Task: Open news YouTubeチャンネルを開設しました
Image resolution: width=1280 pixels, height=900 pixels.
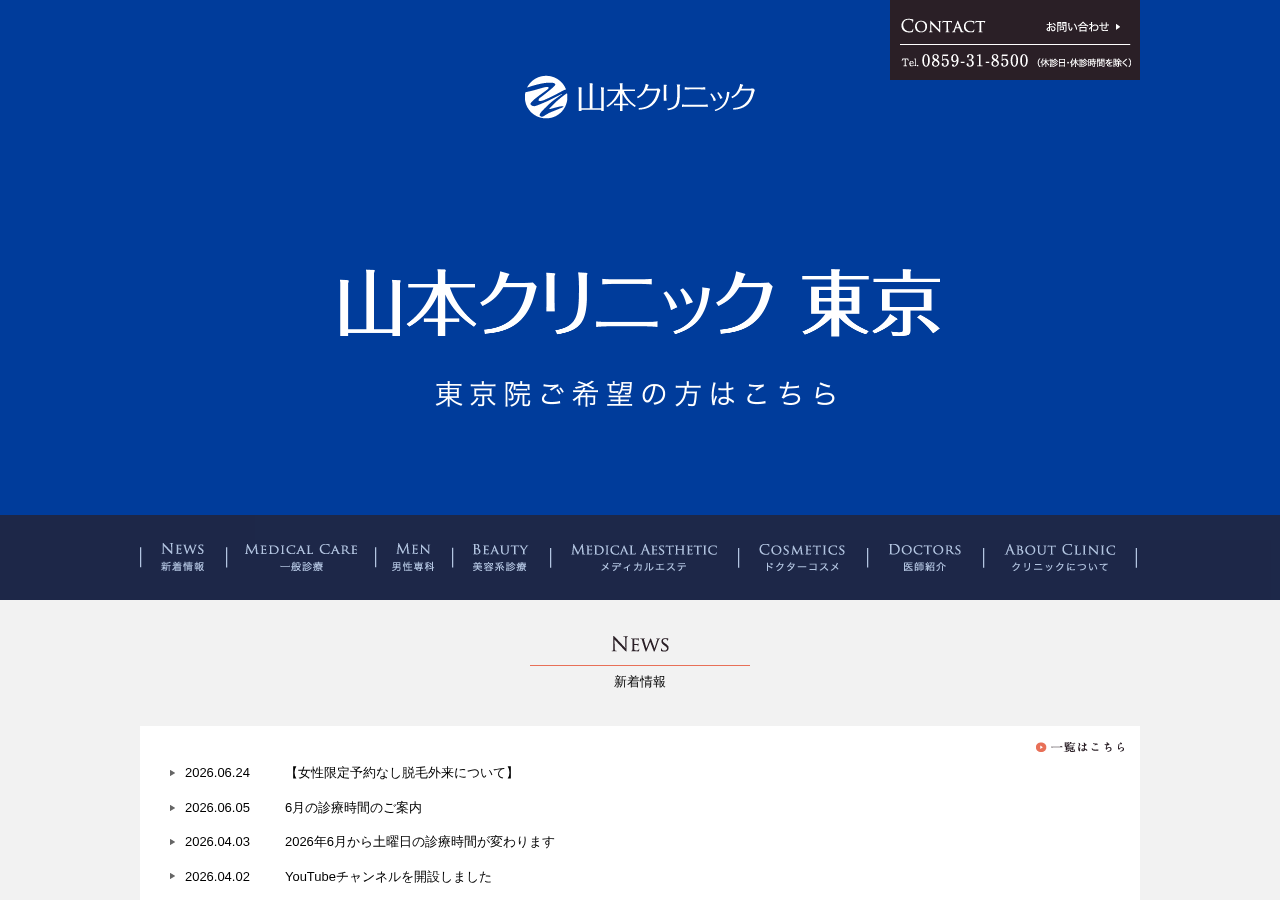Action: 388,877
